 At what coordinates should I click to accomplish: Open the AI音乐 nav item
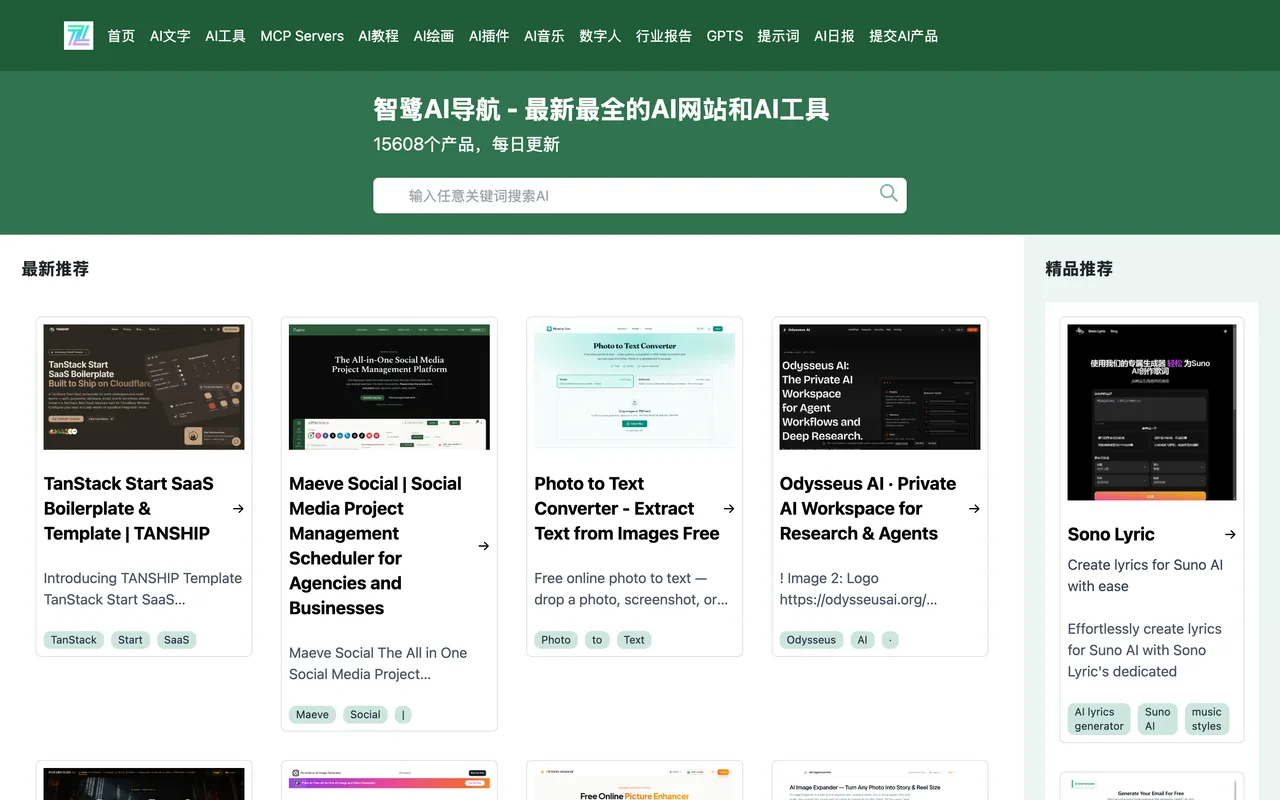(544, 36)
